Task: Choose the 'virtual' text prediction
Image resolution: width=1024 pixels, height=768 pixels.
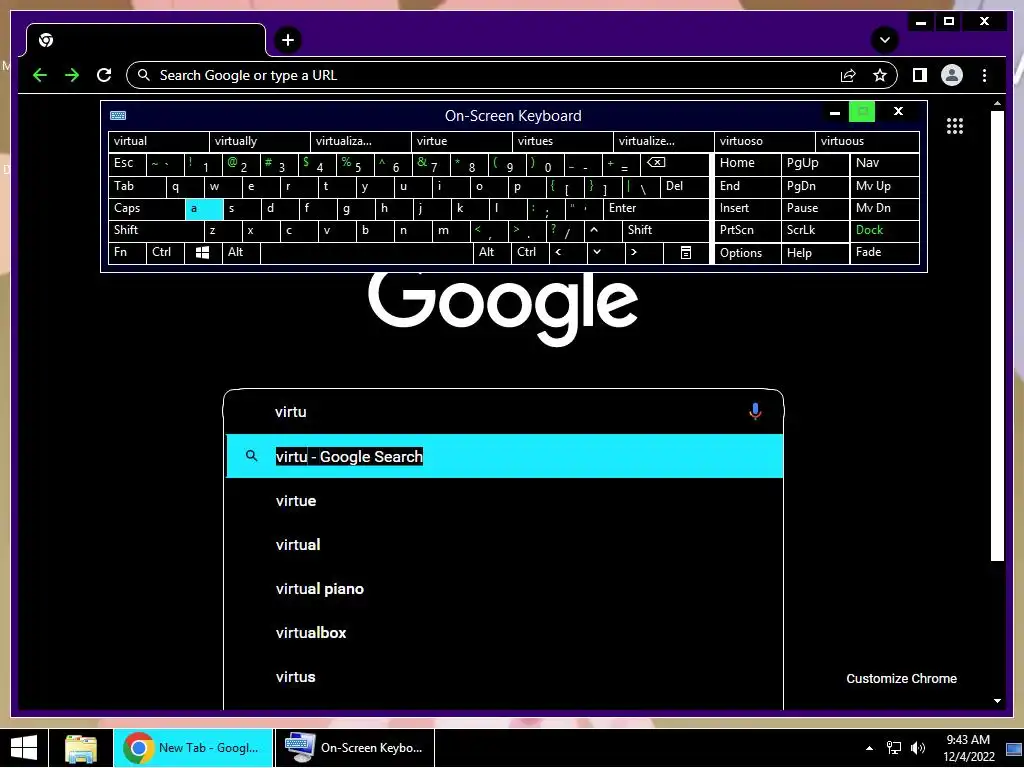Action: 158,142
